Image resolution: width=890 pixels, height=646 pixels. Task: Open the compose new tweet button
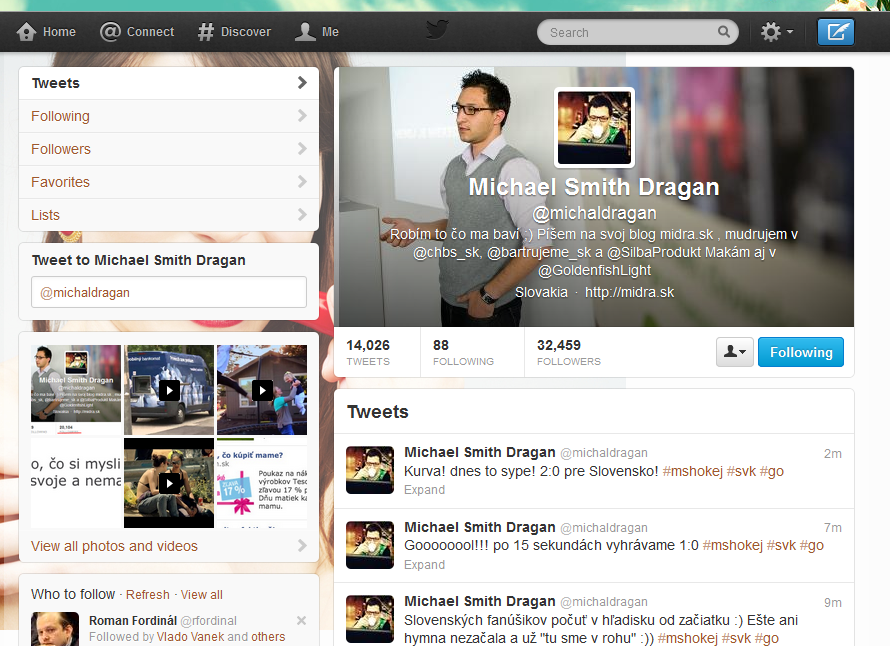click(836, 32)
